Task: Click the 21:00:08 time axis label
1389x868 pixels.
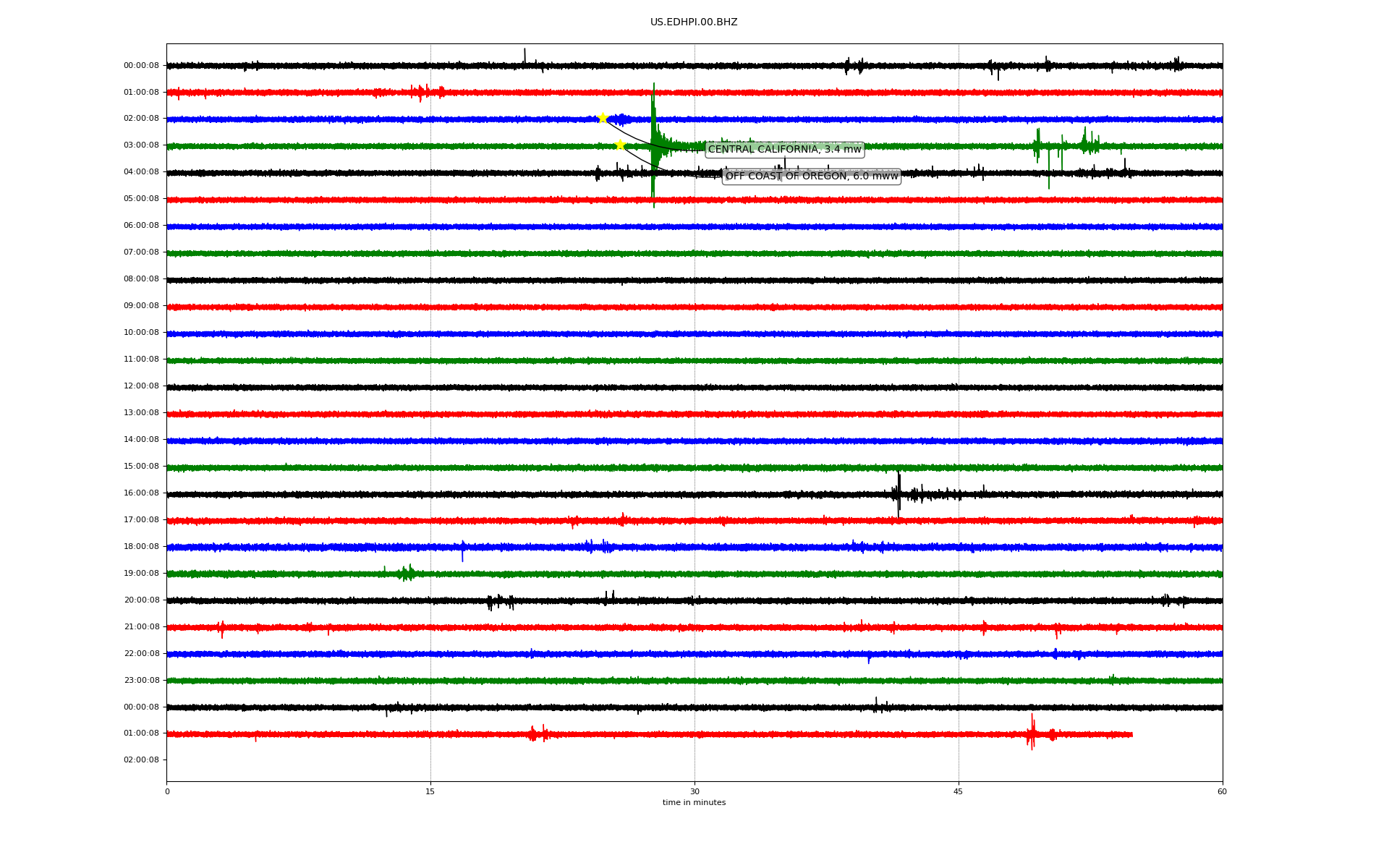Action: point(141,627)
